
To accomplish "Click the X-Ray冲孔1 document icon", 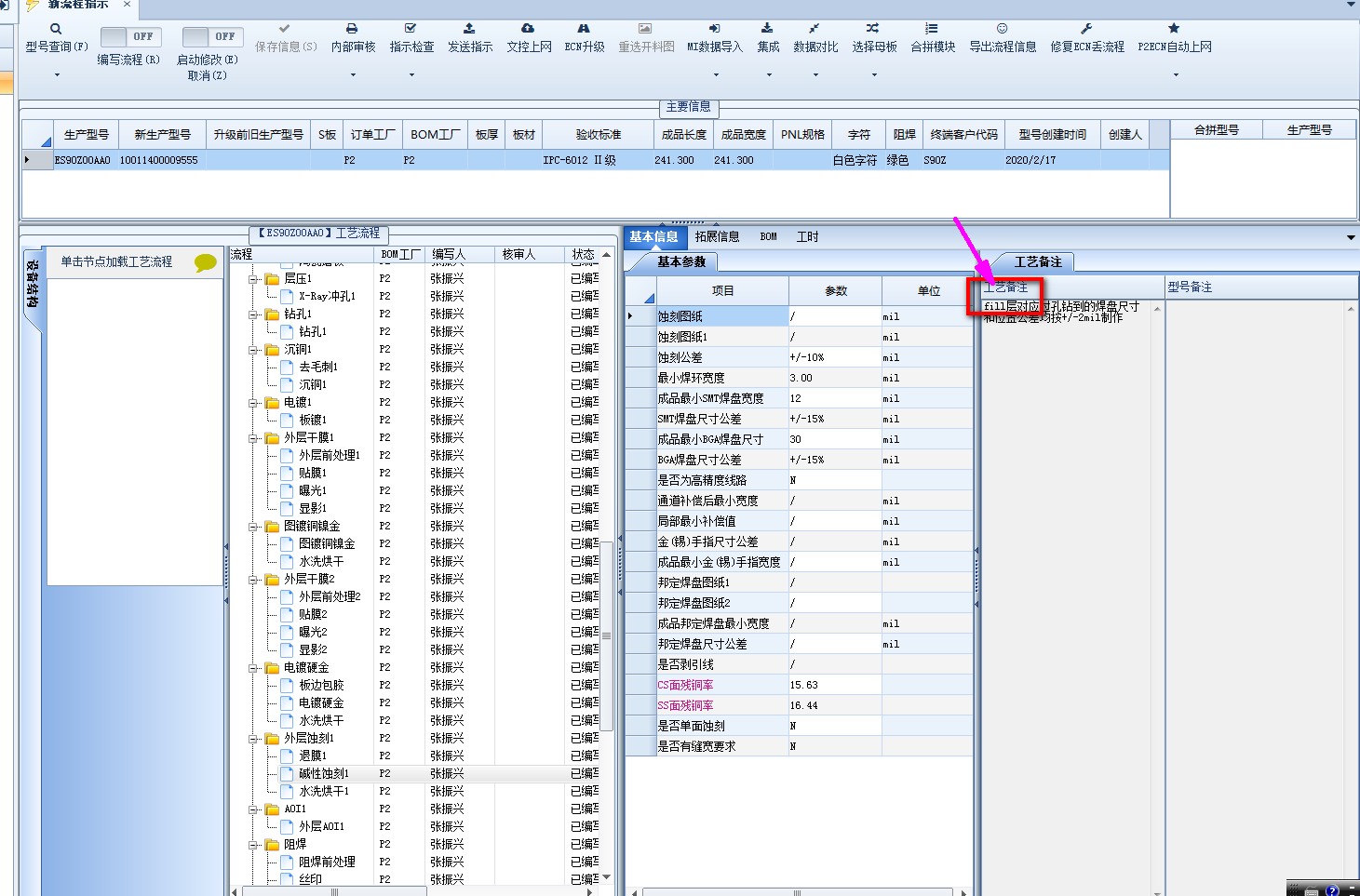I will tap(287, 296).
